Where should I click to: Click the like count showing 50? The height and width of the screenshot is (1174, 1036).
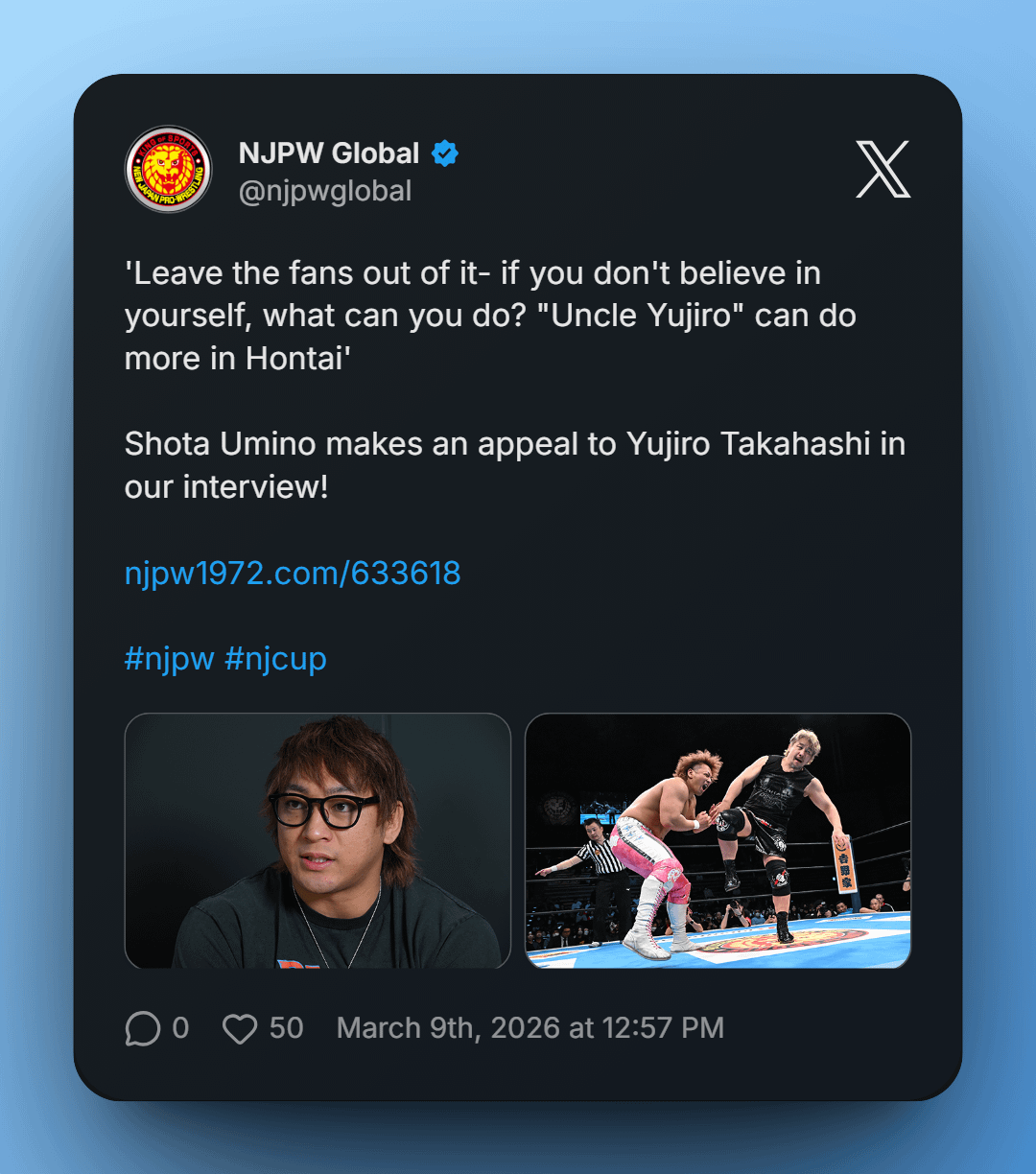click(x=286, y=1028)
